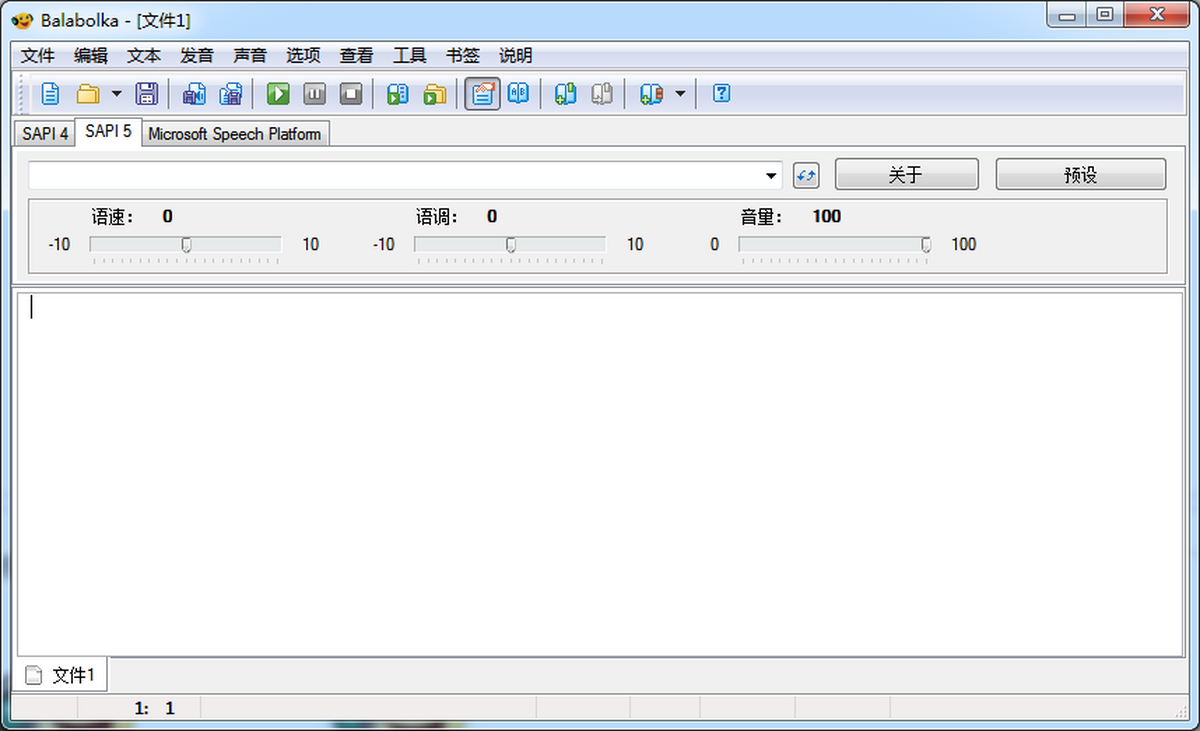This screenshot has width=1200, height=731.
Task: Open the 发音 menu
Action: pyautogui.click(x=197, y=56)
